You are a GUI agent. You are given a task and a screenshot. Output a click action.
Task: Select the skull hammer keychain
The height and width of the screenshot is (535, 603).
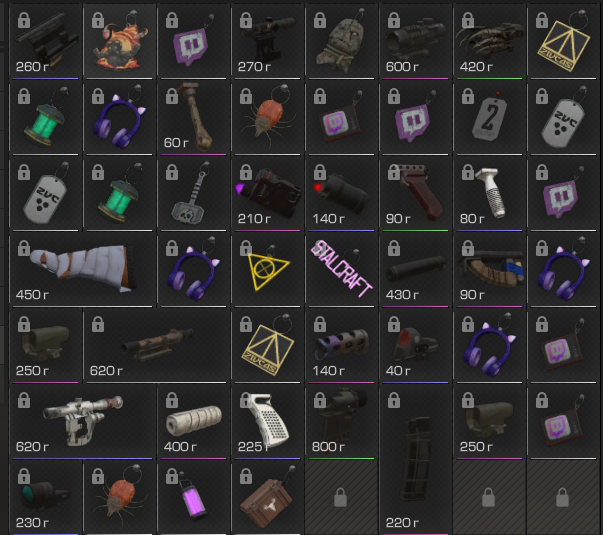pos(193,193)
